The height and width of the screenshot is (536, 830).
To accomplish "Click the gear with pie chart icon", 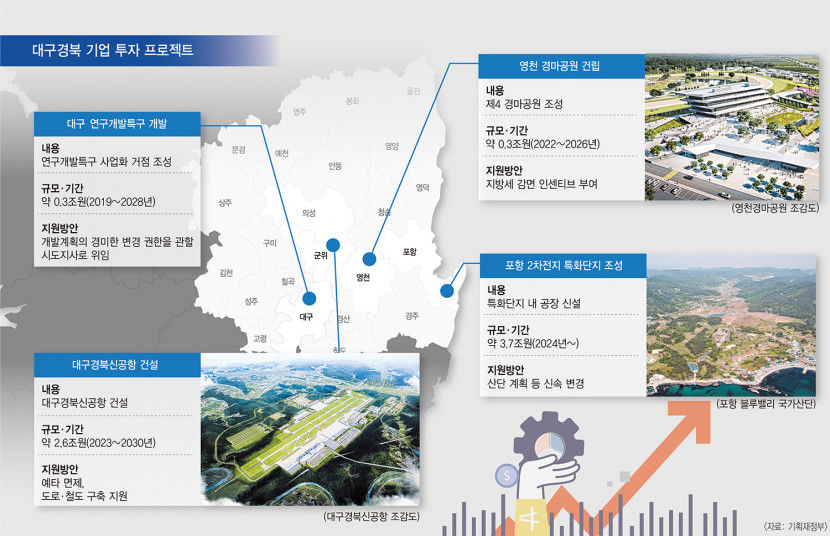I will (x=552, y=442).
